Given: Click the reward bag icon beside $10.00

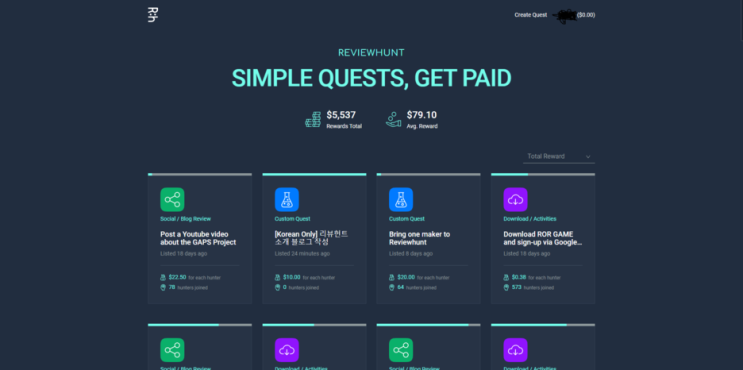Looking at the screenshot, I should pos(278,277).
